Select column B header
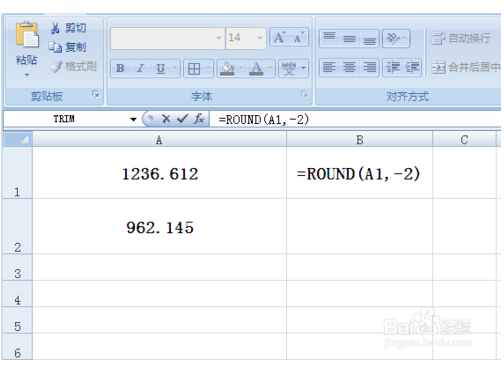 pyautogui.click(x=359, y=140)
